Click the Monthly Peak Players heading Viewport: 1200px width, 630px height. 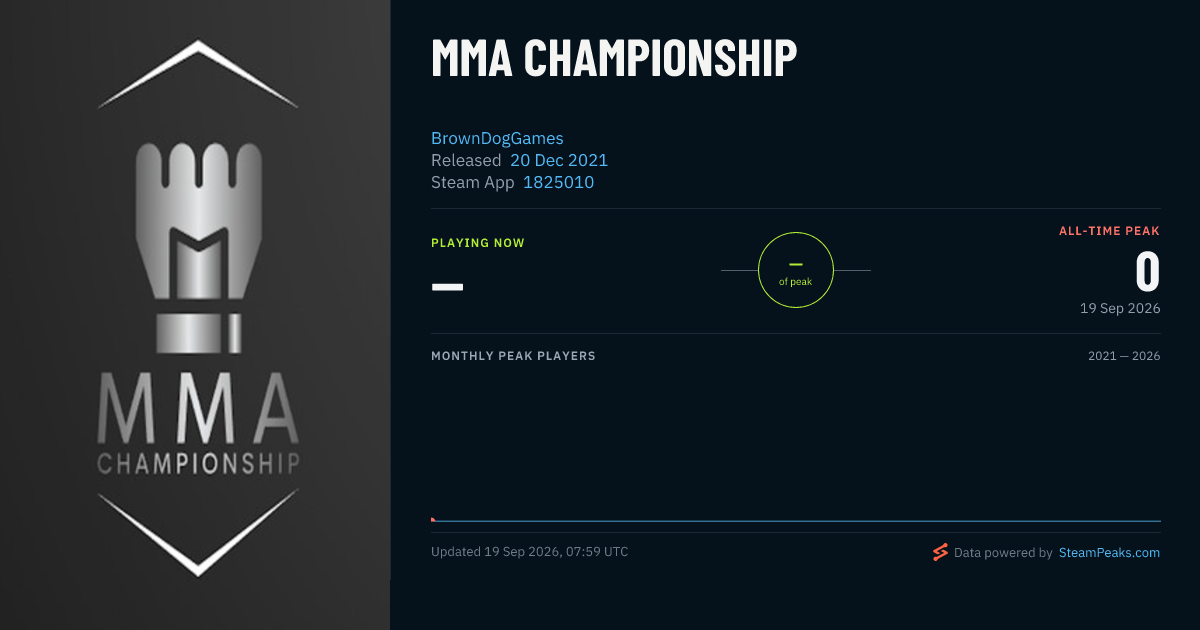tap(513, 356)
